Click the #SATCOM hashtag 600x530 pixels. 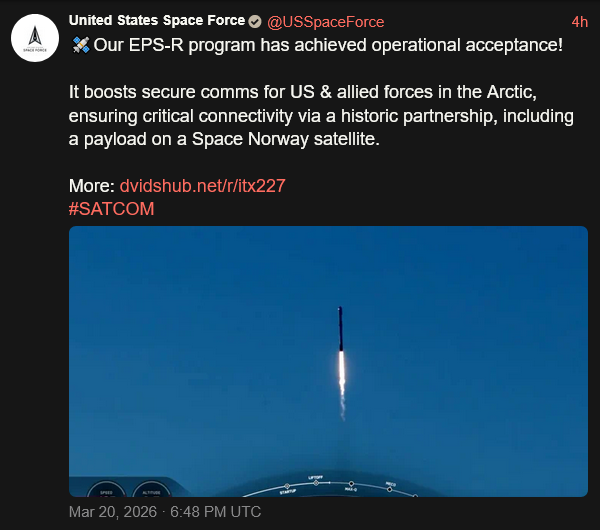(x=111, y=209)
